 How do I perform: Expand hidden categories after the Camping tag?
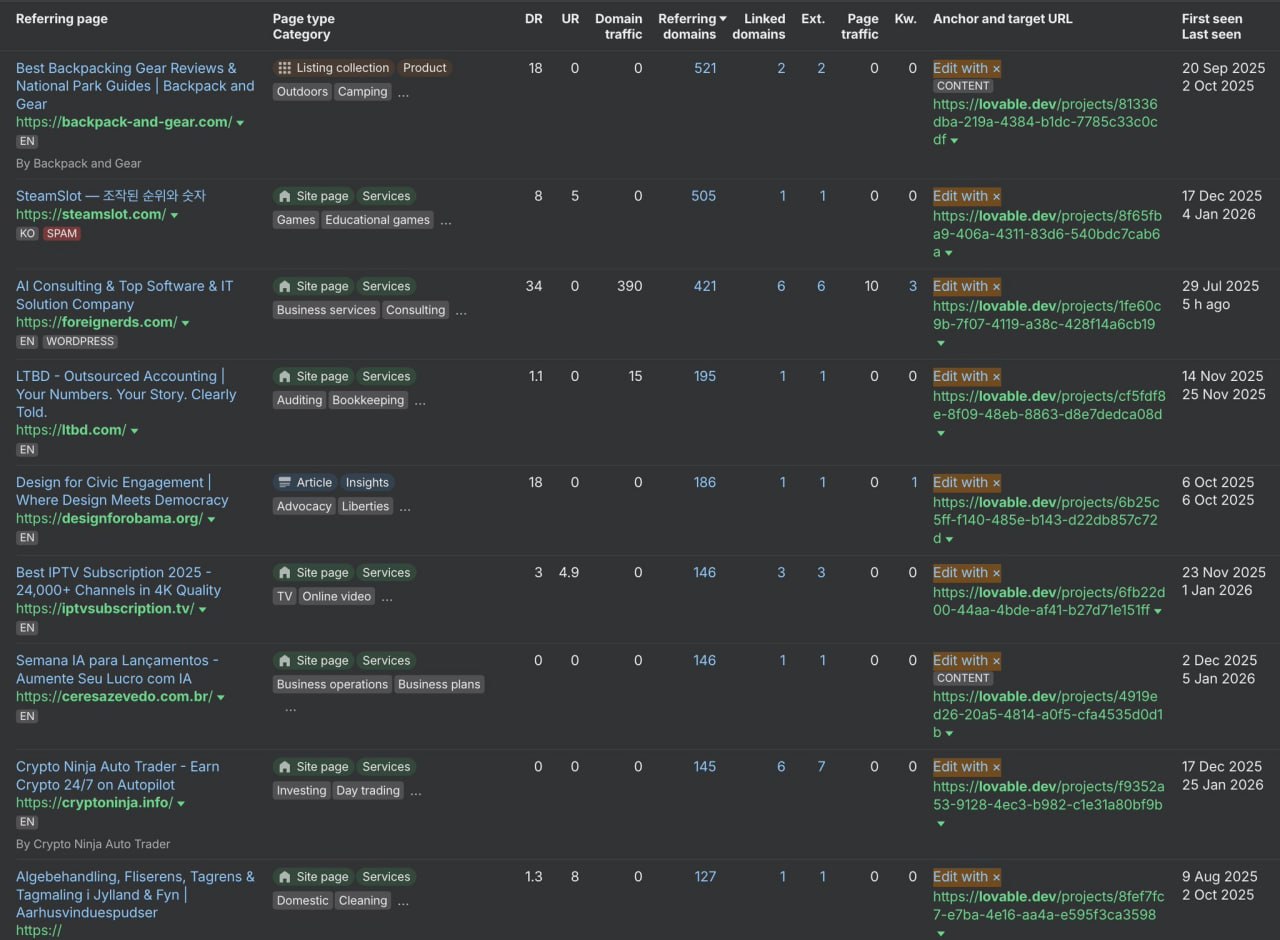tap(403, 93)
